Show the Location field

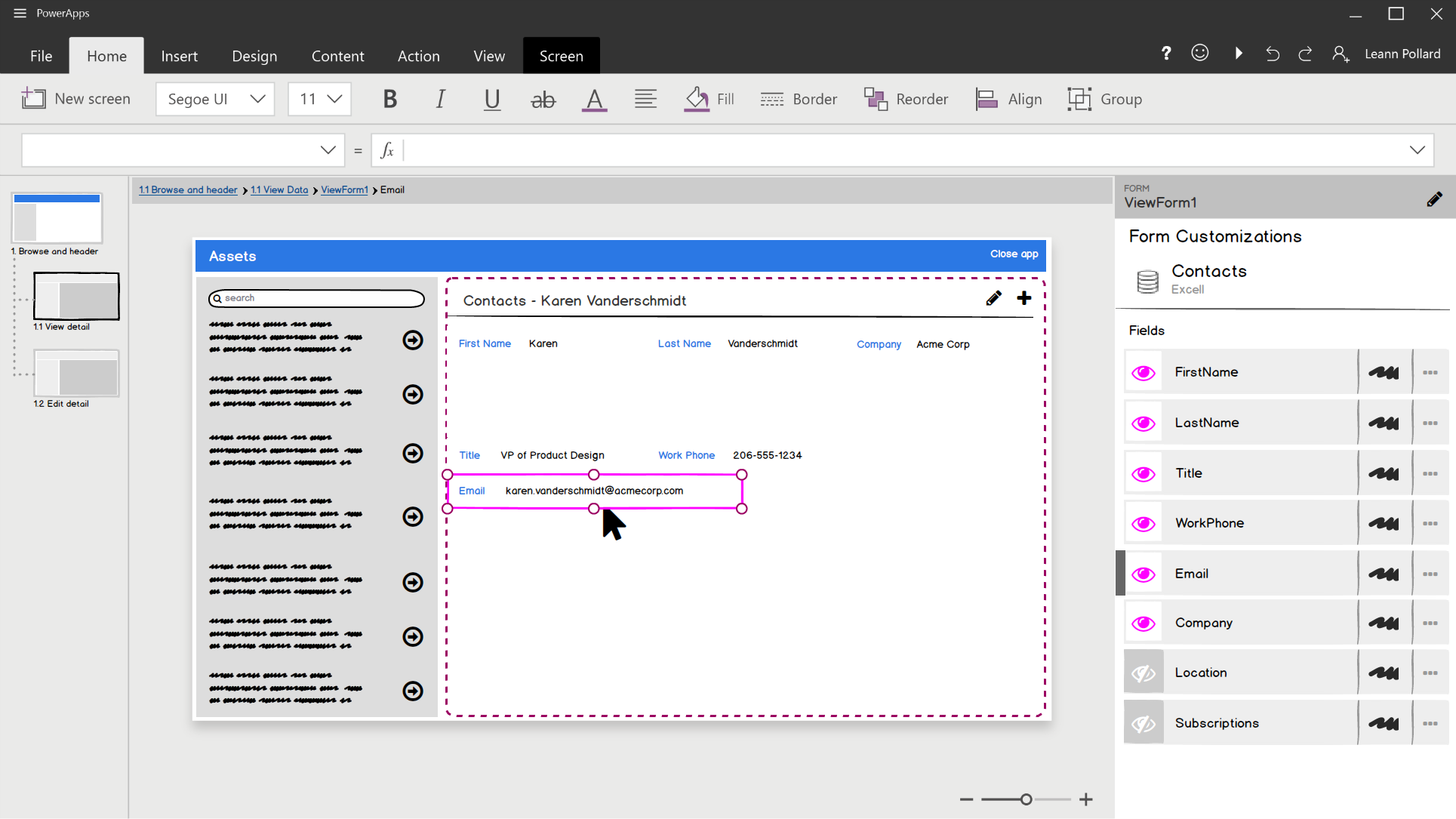(x=1144, y=673)
